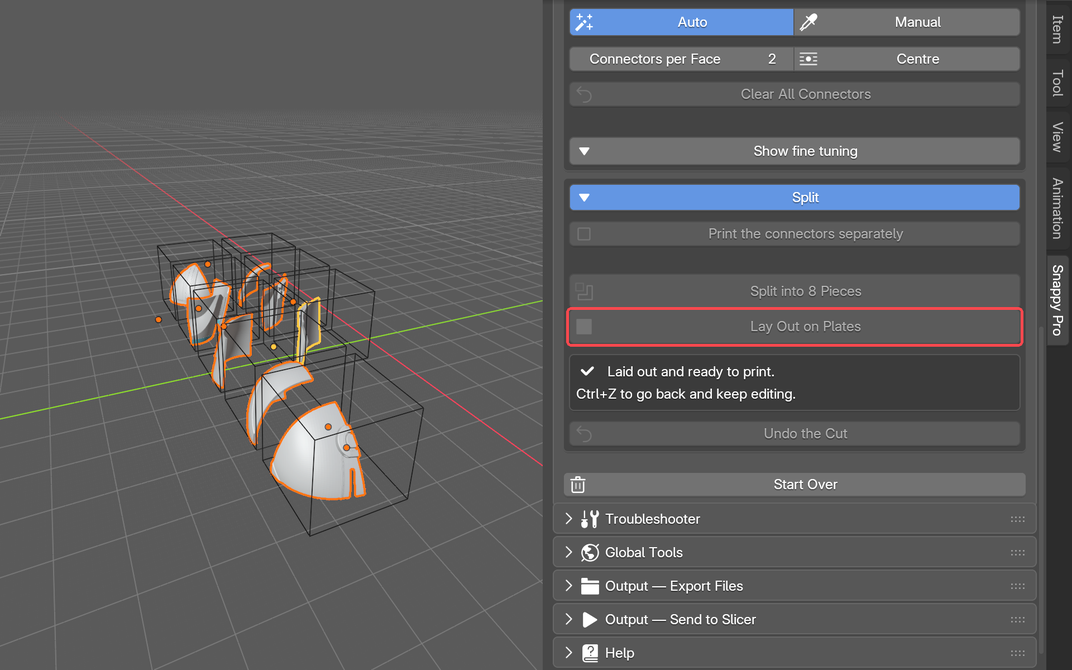This screenshot has width=1072, height=670.
Task: Expand the Help panel chevron
Action: click(x=569, y=653)
